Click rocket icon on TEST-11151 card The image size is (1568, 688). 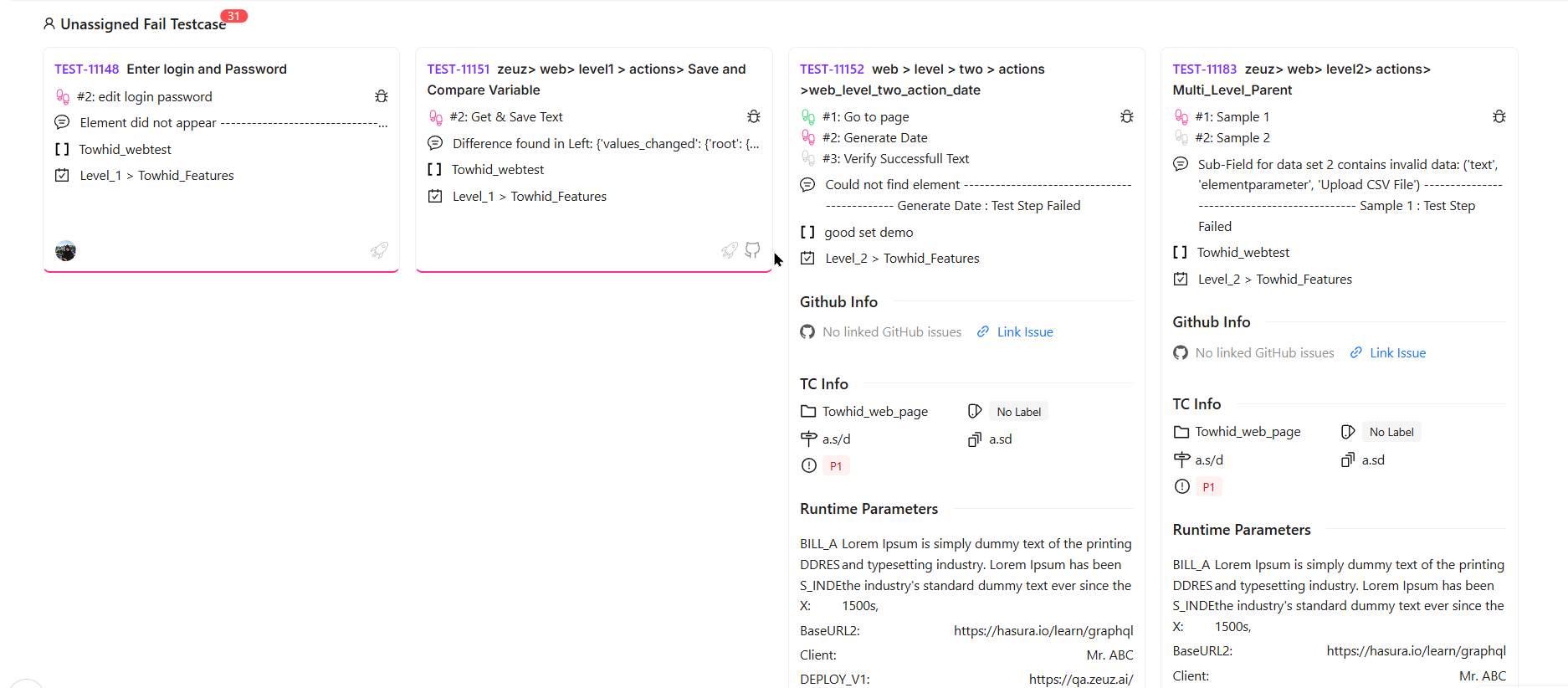(x=730, y=250)
